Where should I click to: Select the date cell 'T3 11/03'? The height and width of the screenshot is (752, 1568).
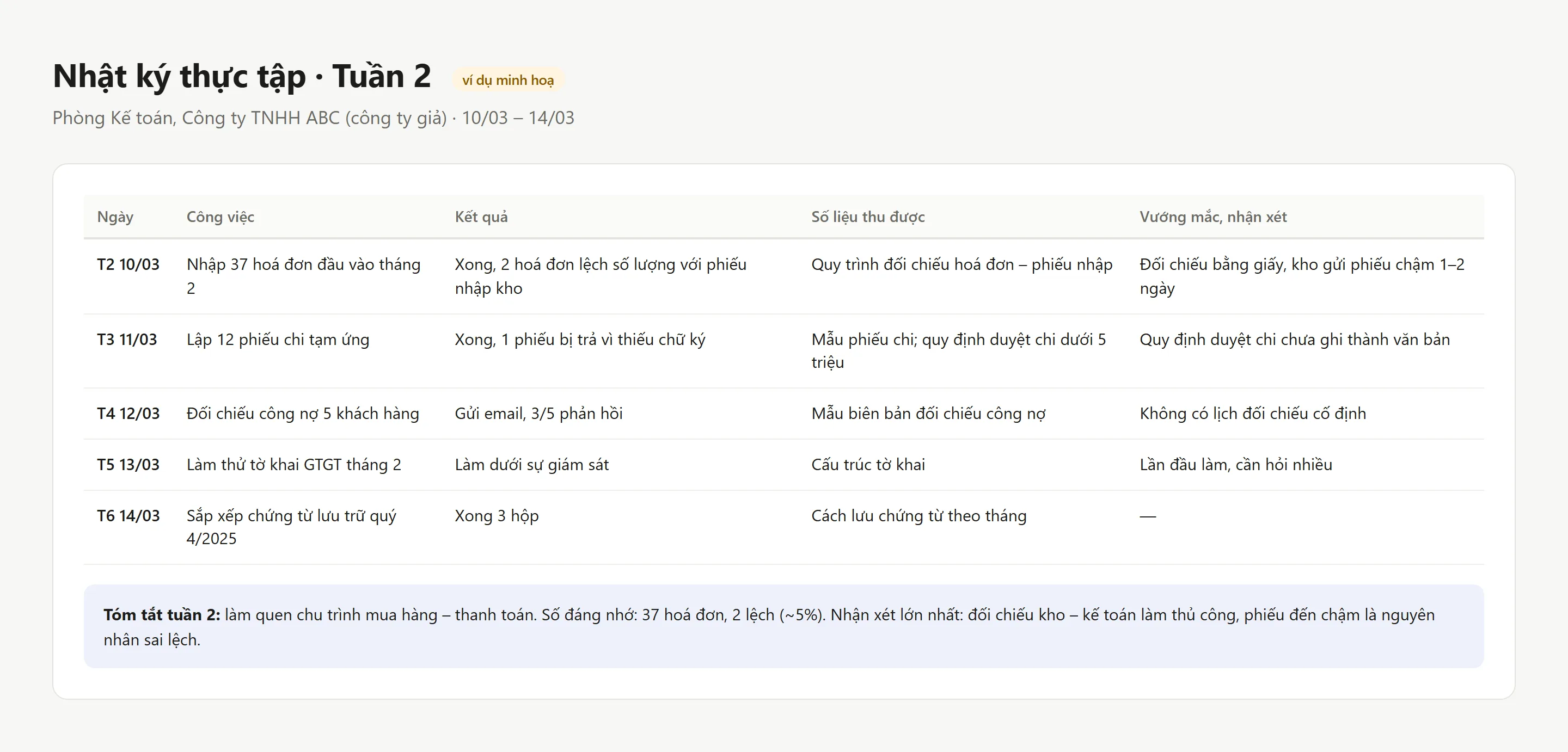127,340
